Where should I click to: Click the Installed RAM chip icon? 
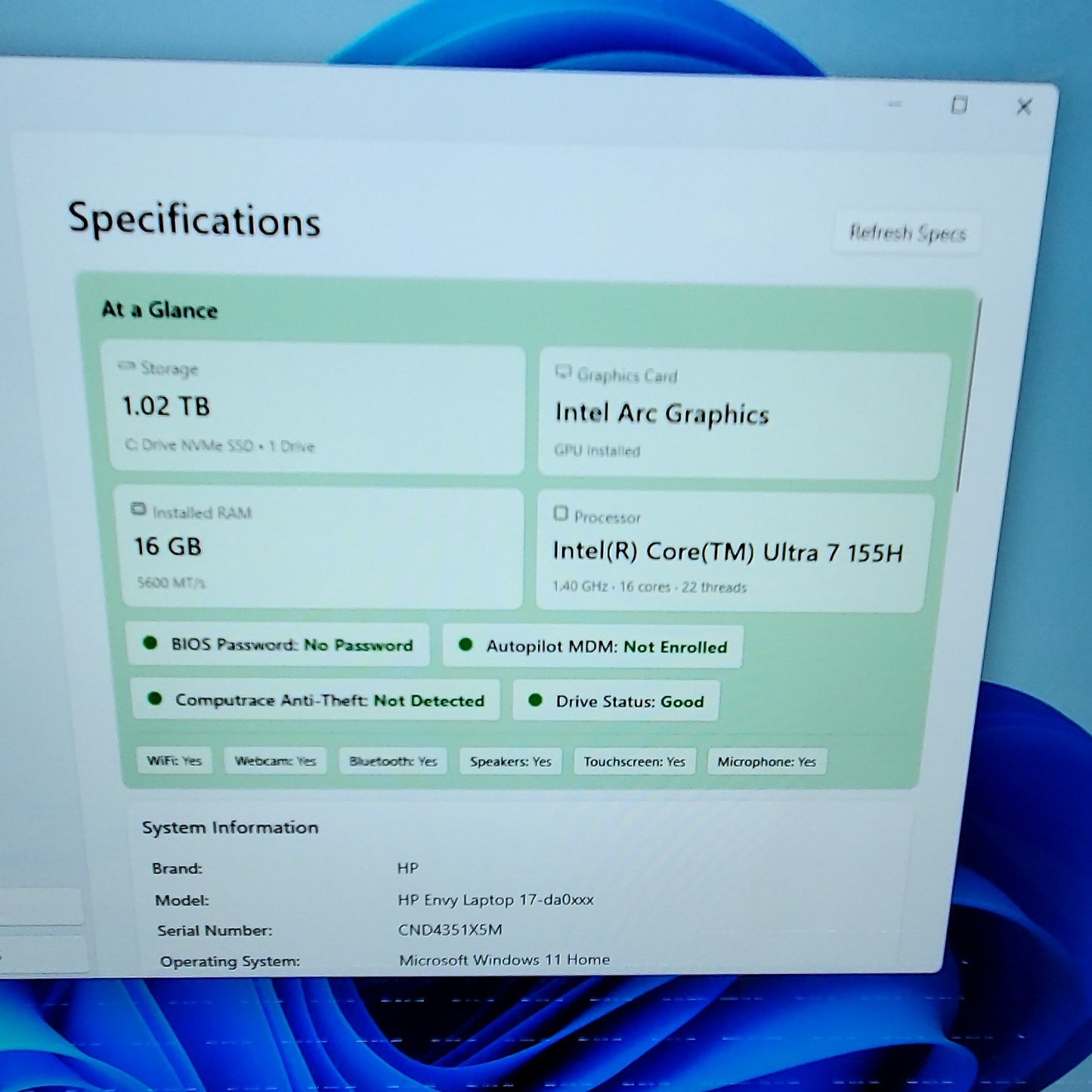138,509
